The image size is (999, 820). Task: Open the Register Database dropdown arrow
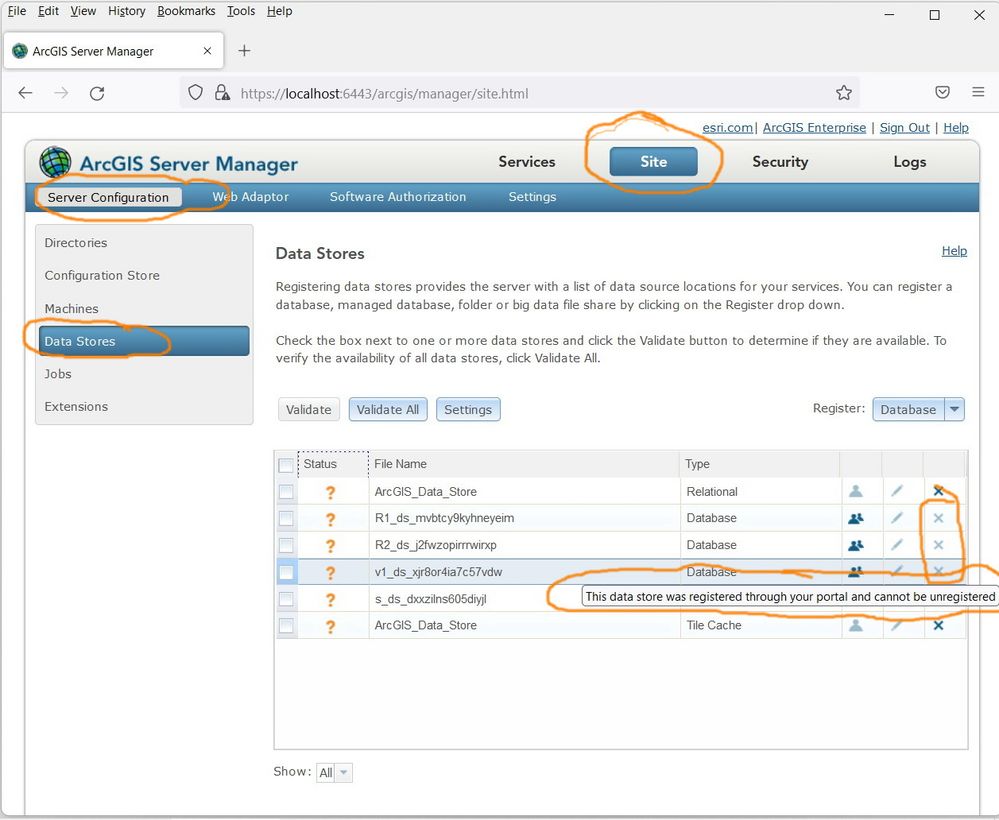click(954, 409)
